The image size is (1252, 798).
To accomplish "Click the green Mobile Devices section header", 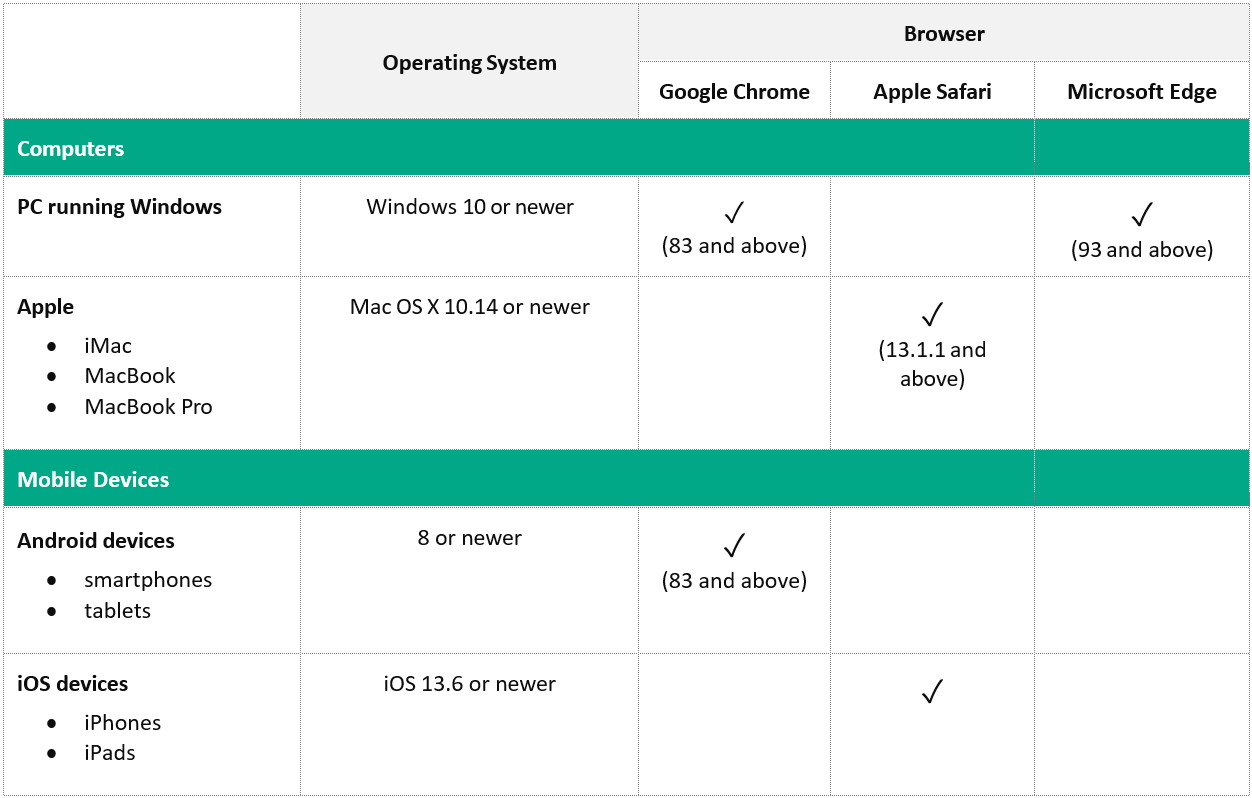I will tap(93, 480).
